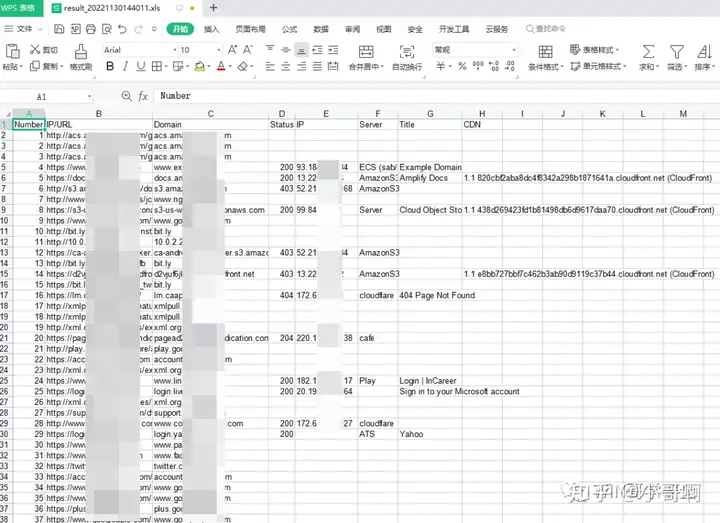The width and height of the screenshot is (720, 523).
Task: Click the Print icon in quick access toolbar
Action: [x=91, y=29]
